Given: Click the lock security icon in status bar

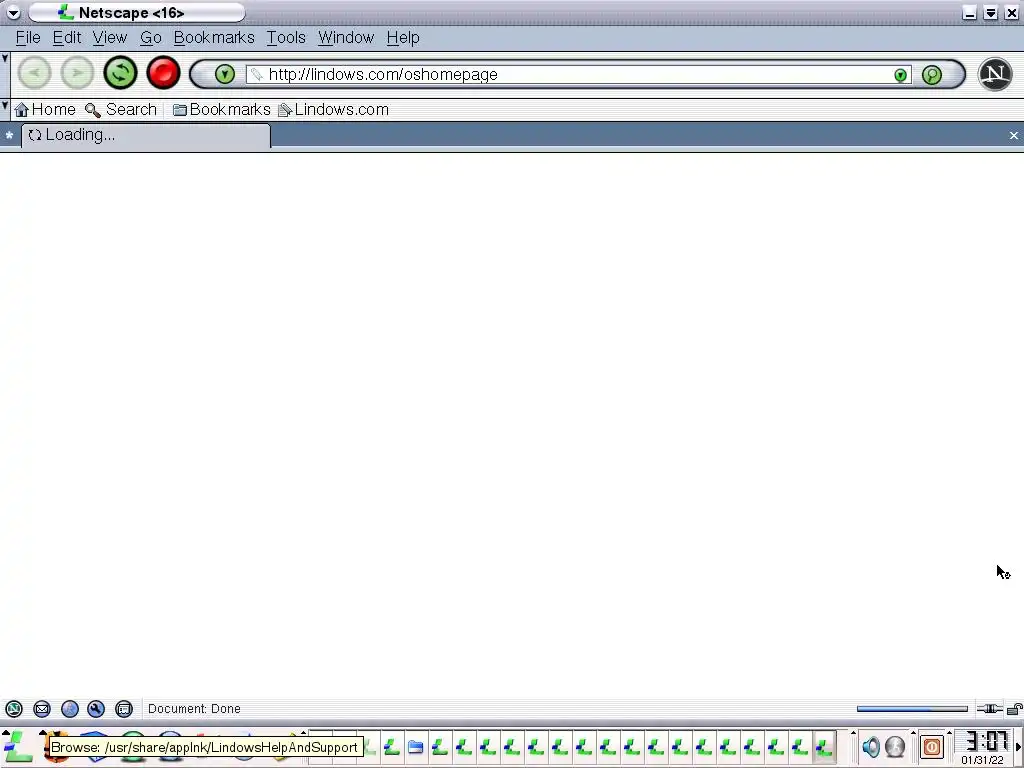Looking at the screenshot, I should pos(1014,709).
